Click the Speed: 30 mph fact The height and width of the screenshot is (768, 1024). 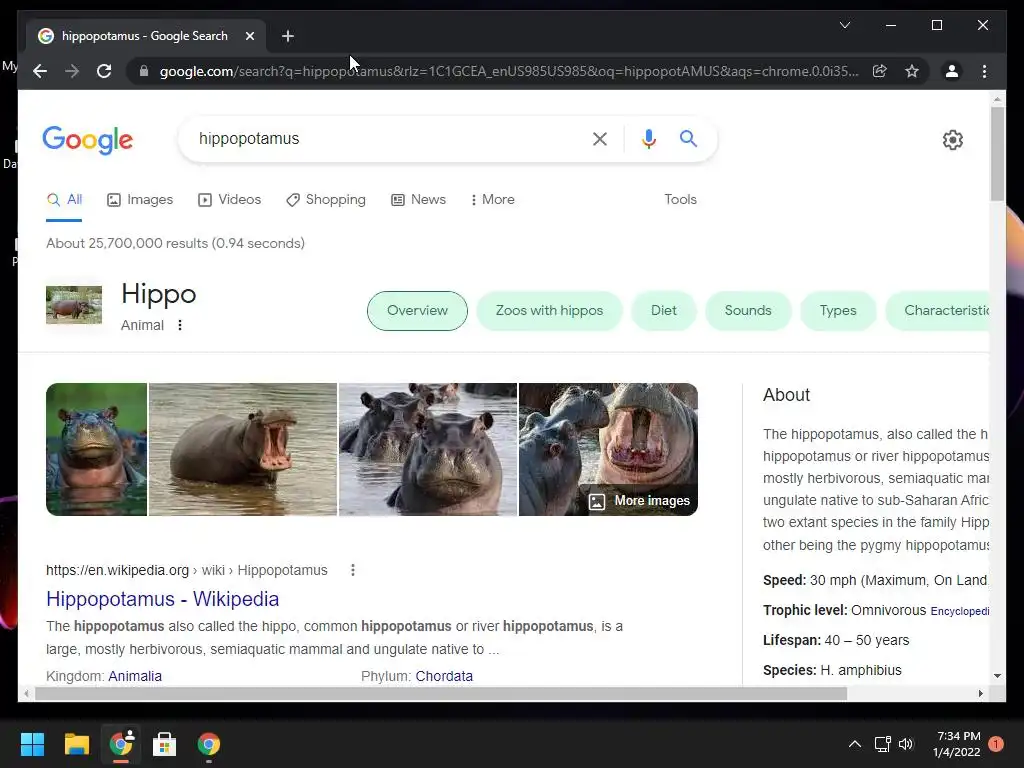(x=875, y=581)
